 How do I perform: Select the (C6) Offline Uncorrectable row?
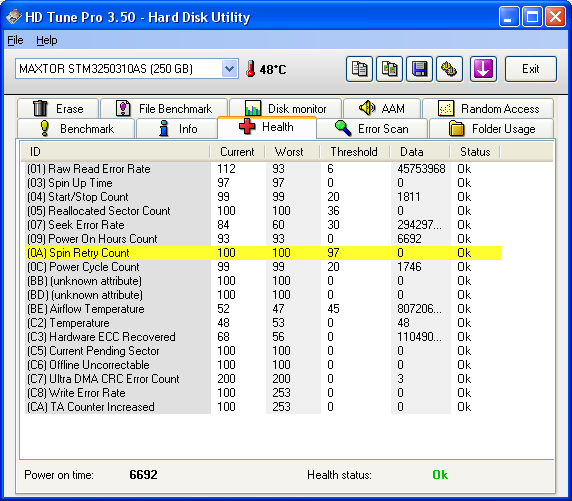click(x=263, y=365)
